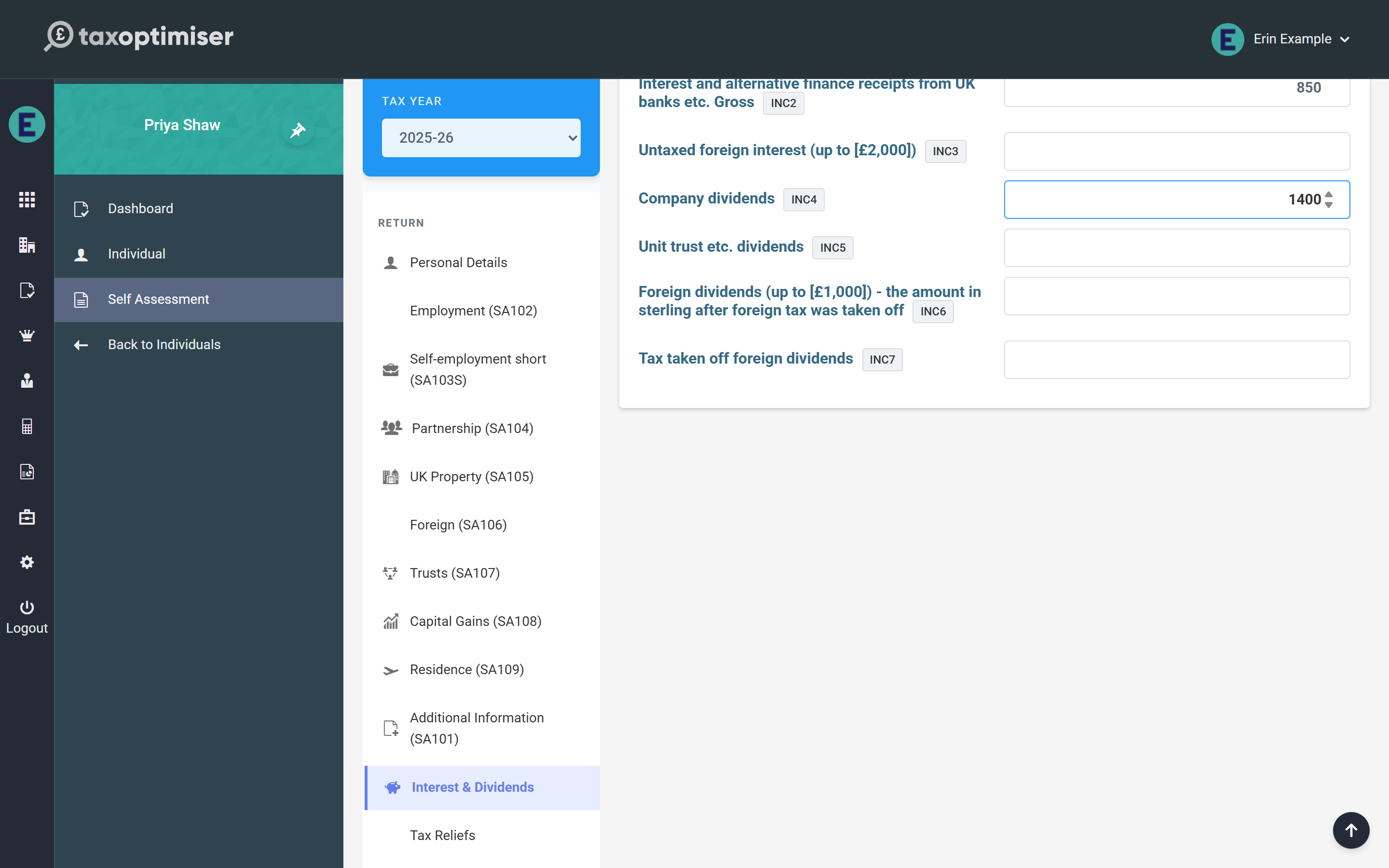Click the Trusts icon

[390, 573]
